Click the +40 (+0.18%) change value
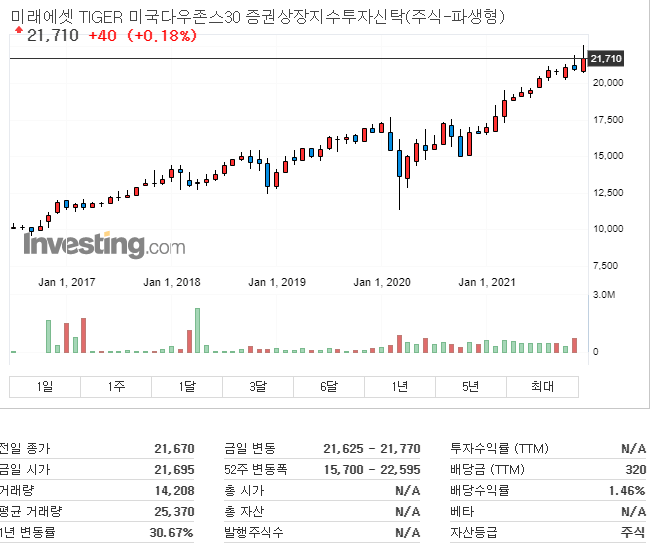 [143, 36]
